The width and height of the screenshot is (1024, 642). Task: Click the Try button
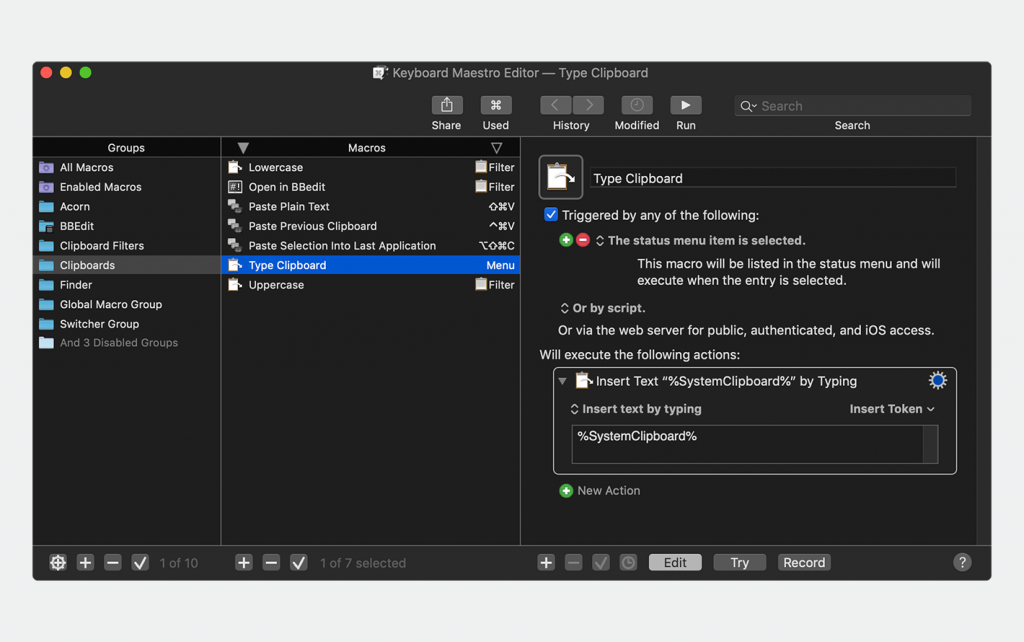[739, 562]
